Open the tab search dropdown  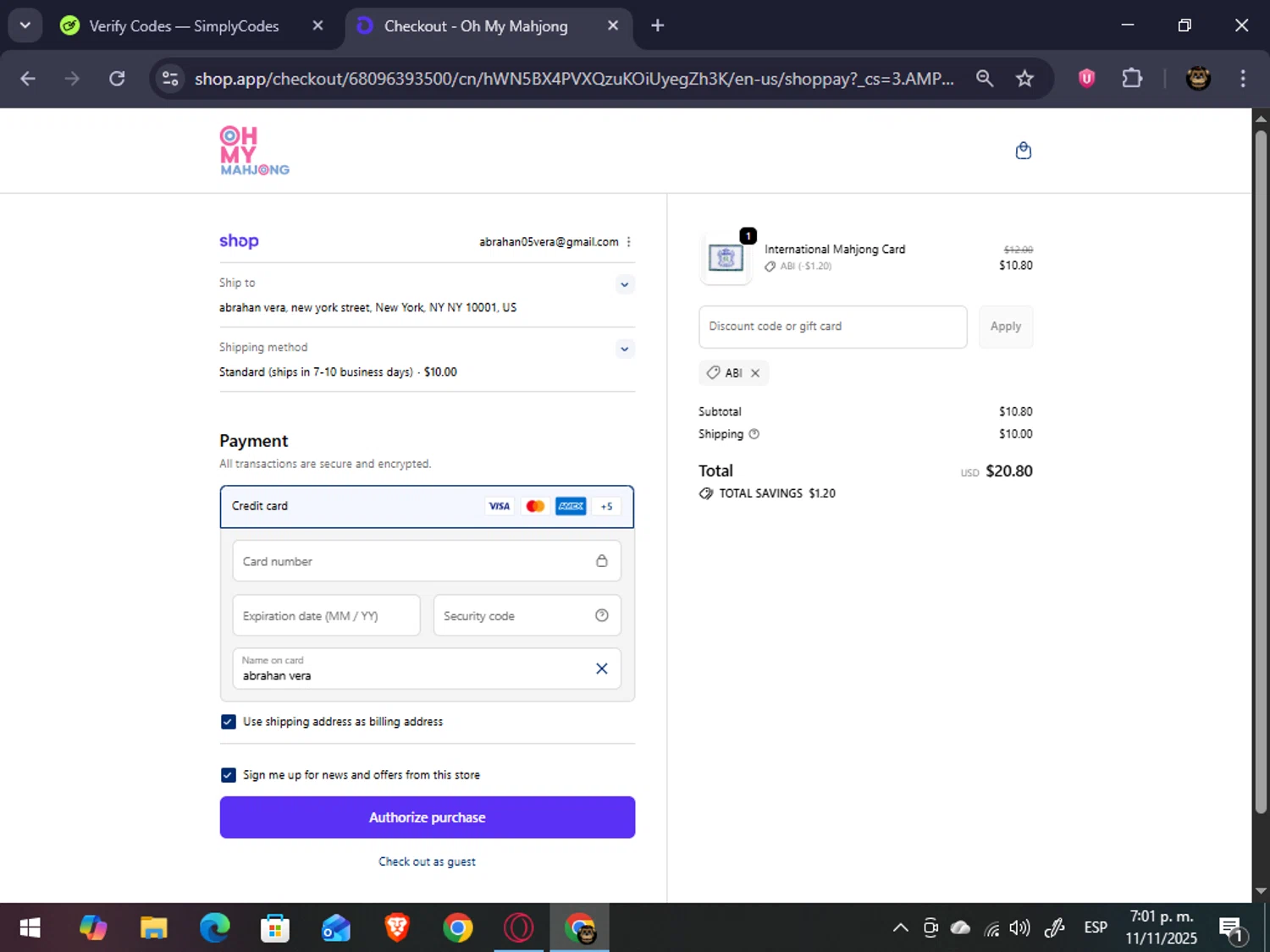pyautogui.click(x=25, y=25)
